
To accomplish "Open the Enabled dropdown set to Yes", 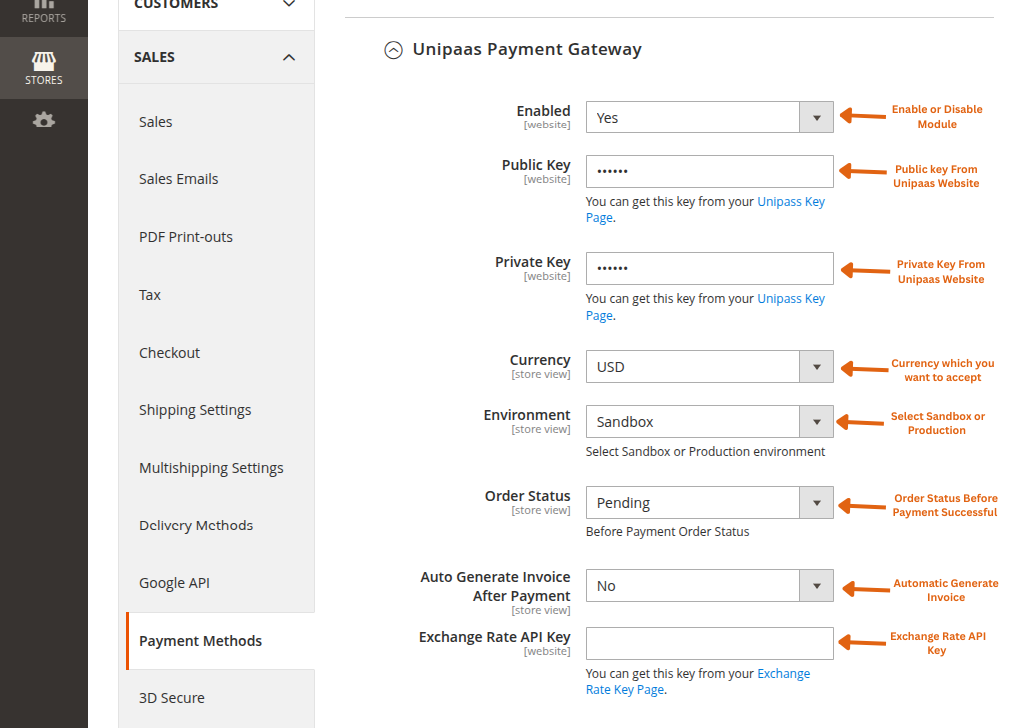I will tap(817, 117).
